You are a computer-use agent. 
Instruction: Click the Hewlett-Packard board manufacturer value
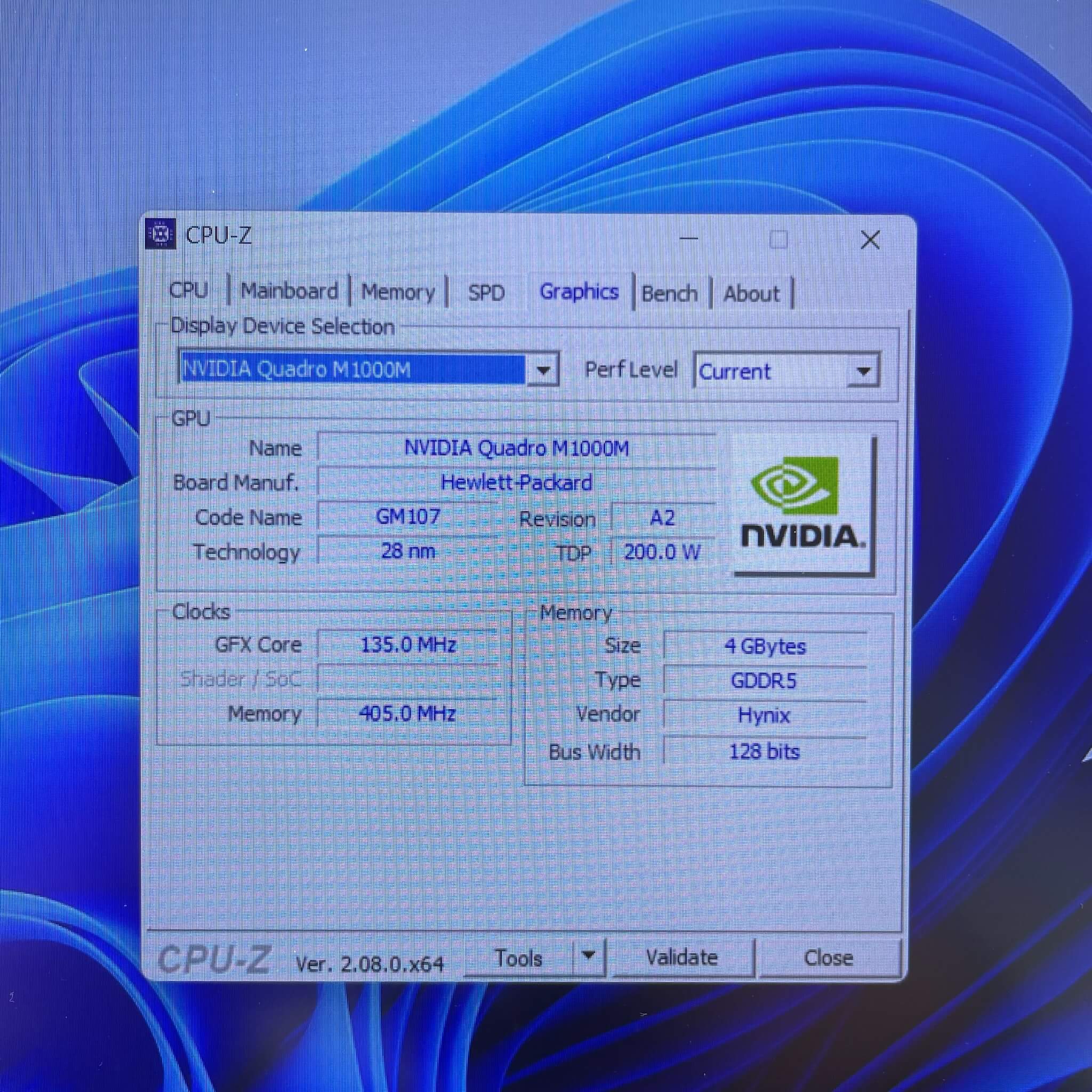pos(517,483)
